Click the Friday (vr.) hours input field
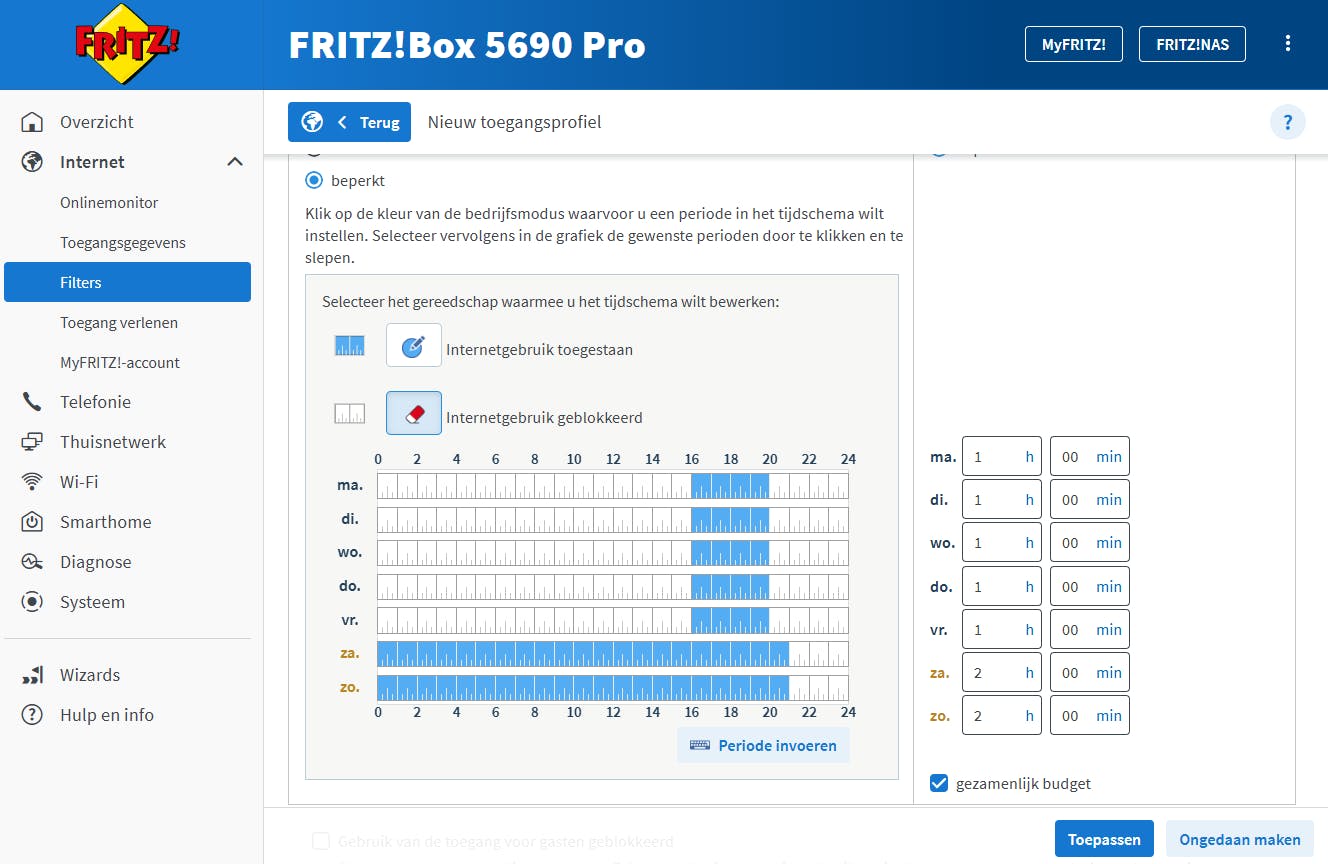Image resolution: width=1328 pixels, height=864 pixels. coord(1002,630)
